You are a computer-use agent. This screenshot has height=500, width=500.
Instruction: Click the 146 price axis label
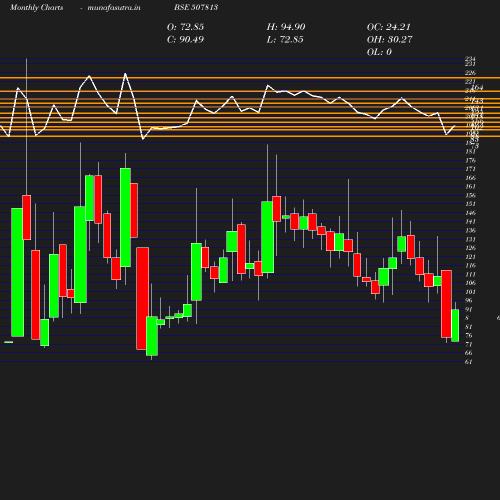(x=470, y=213)
